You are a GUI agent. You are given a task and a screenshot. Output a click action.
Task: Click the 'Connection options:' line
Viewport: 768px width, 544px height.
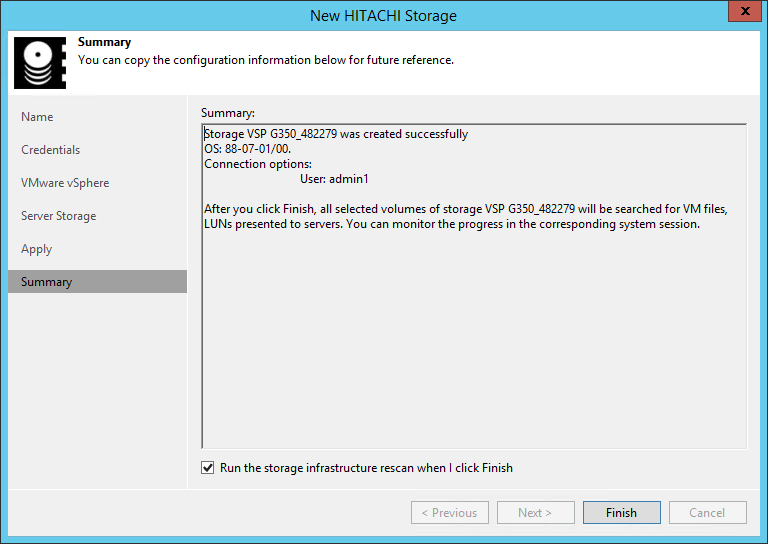coord(258,164)
